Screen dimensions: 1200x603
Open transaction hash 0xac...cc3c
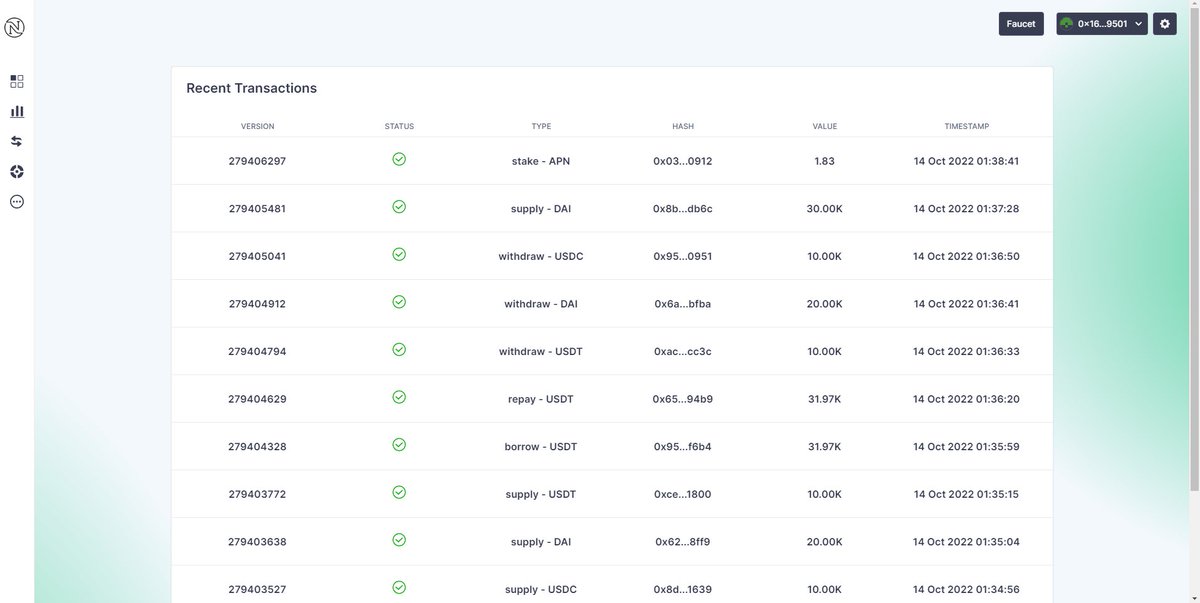[x=683, y=351]
